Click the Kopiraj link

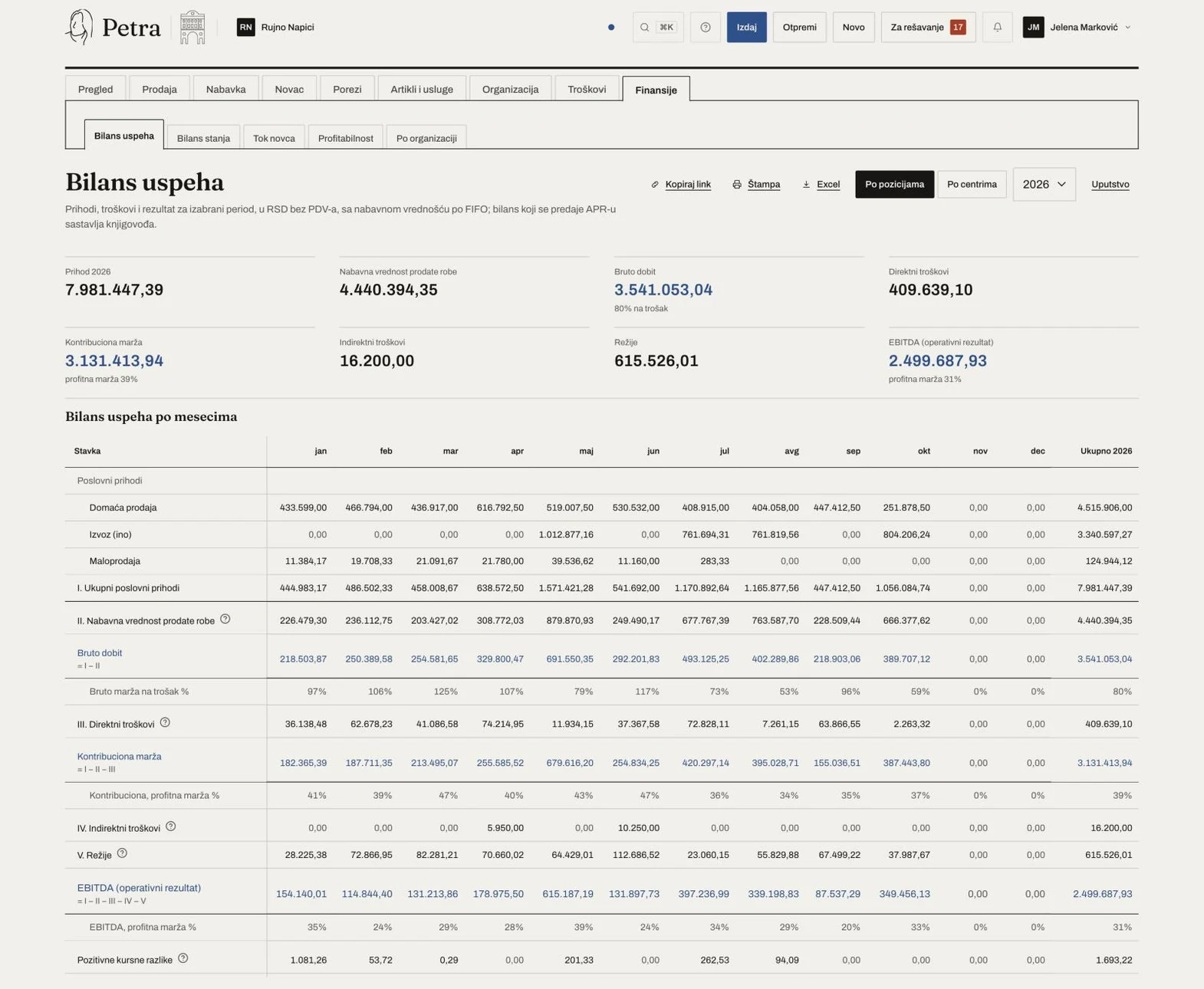pyautogui.click(x=681, y=184)
